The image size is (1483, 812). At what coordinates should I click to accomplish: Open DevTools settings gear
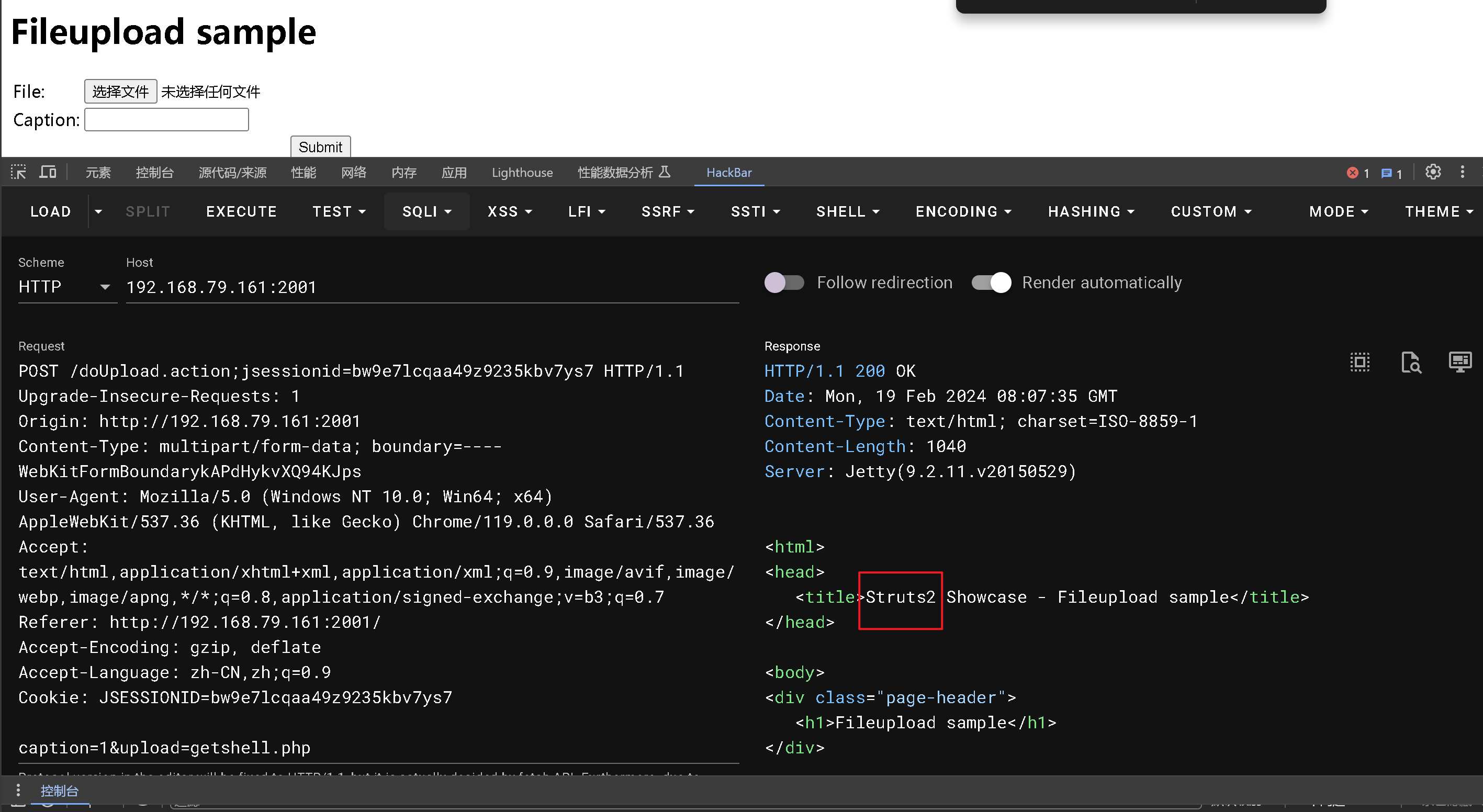(x=1433, y=172)
